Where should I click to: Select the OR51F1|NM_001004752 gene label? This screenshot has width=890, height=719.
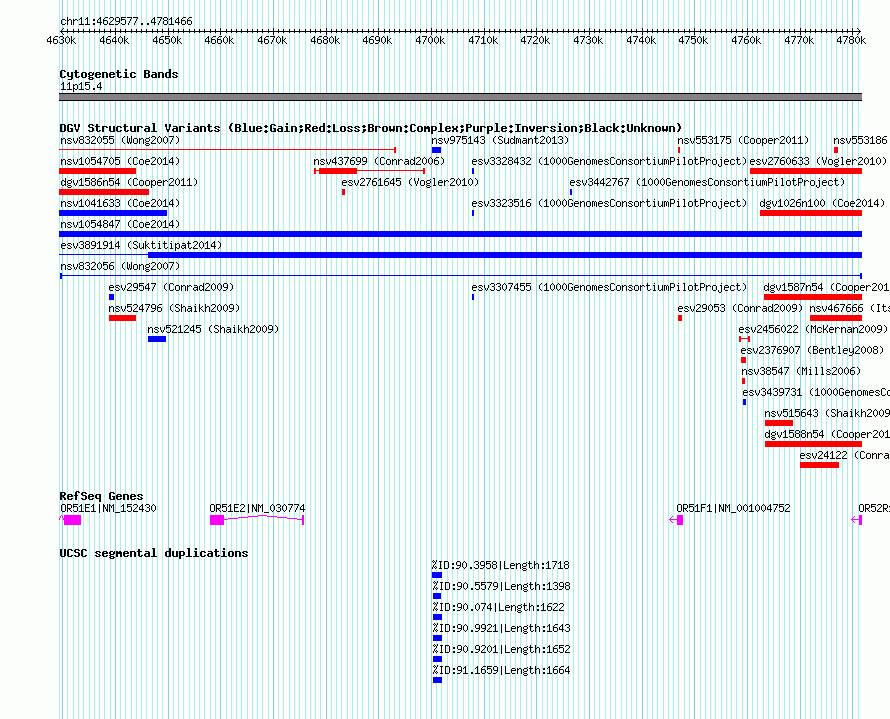[x=733, y=508]
